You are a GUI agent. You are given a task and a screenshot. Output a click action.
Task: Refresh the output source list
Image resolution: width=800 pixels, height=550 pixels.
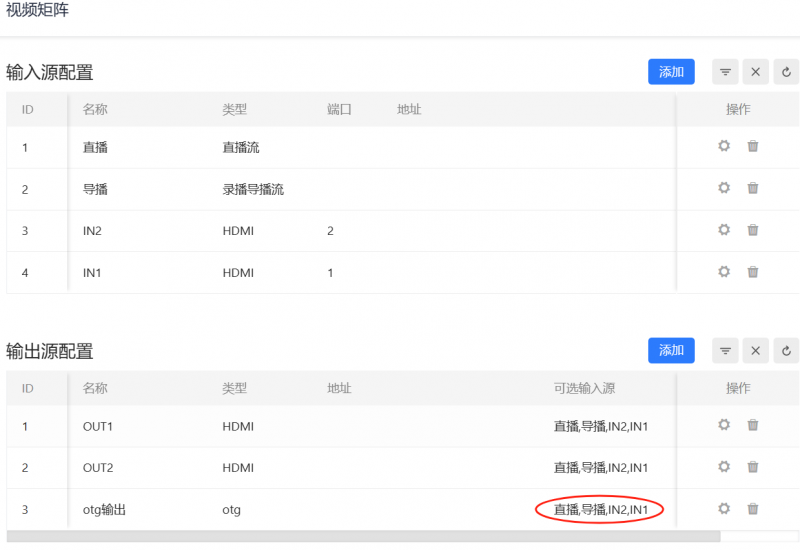click(786, 350)
